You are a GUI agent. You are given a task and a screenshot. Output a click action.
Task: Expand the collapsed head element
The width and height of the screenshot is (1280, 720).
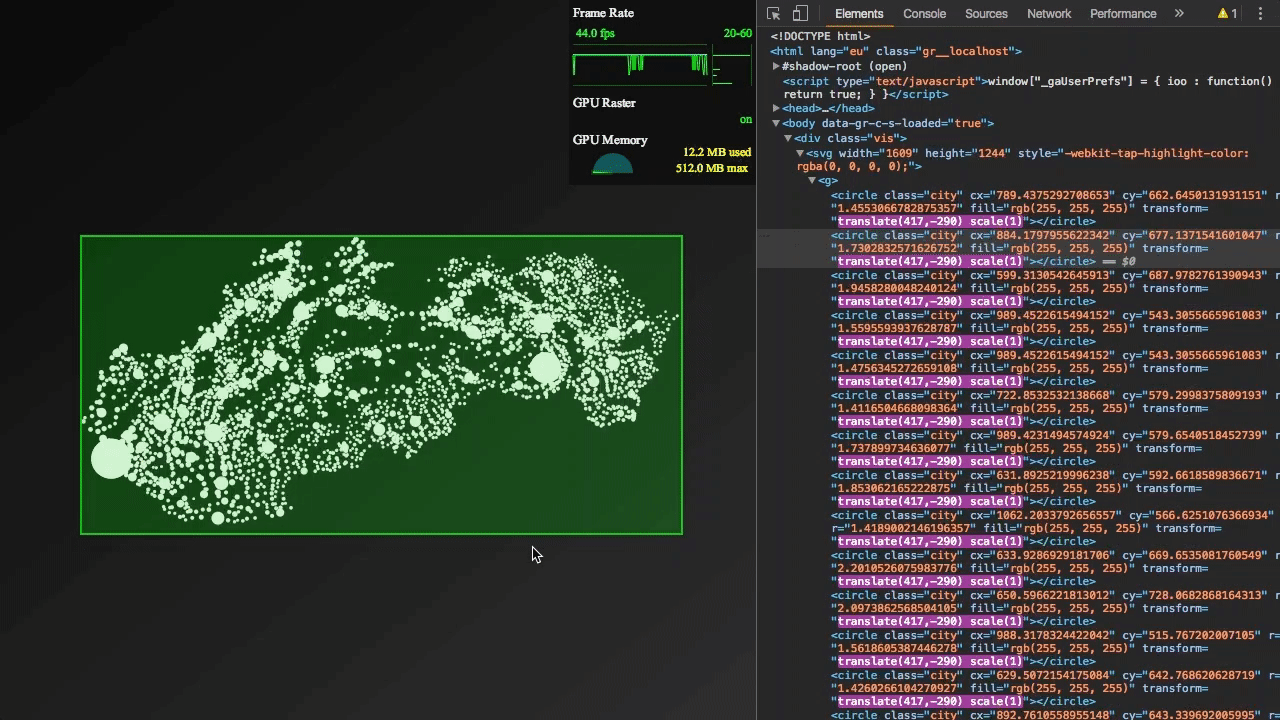pos(776,108)
